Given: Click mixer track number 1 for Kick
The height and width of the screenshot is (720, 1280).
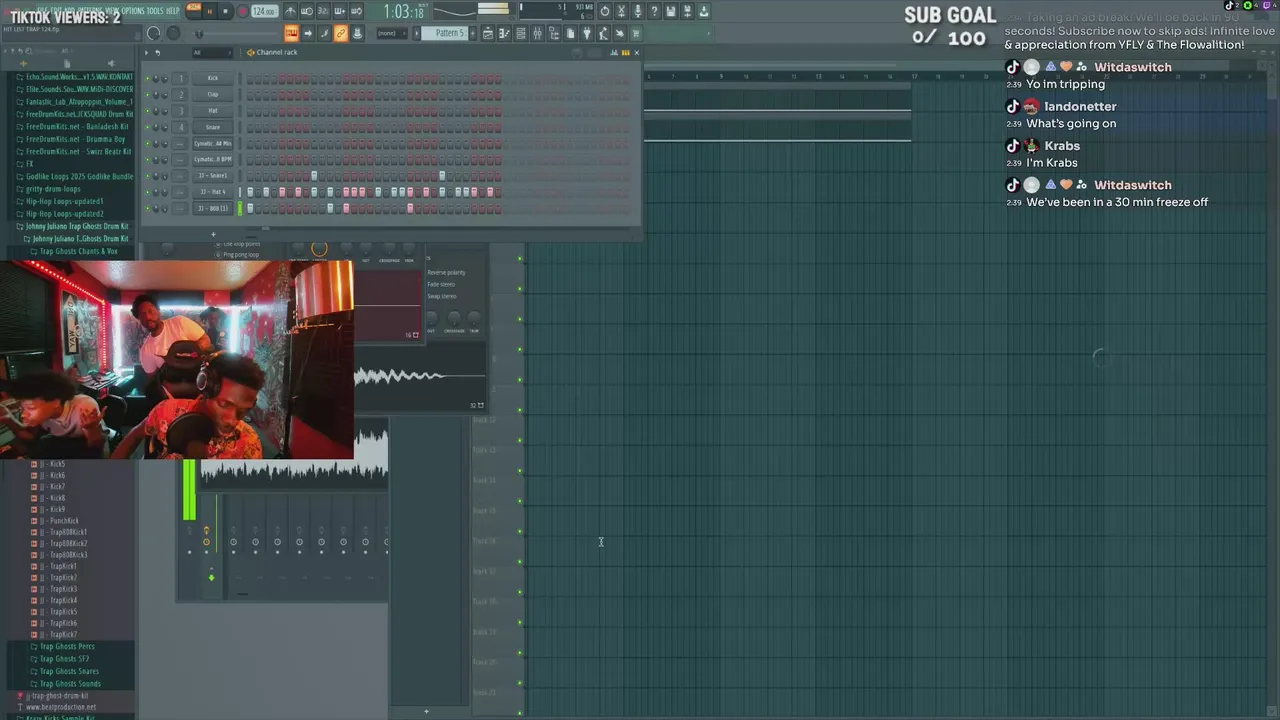Looking at the screenshot, I should tap(181, 78).
